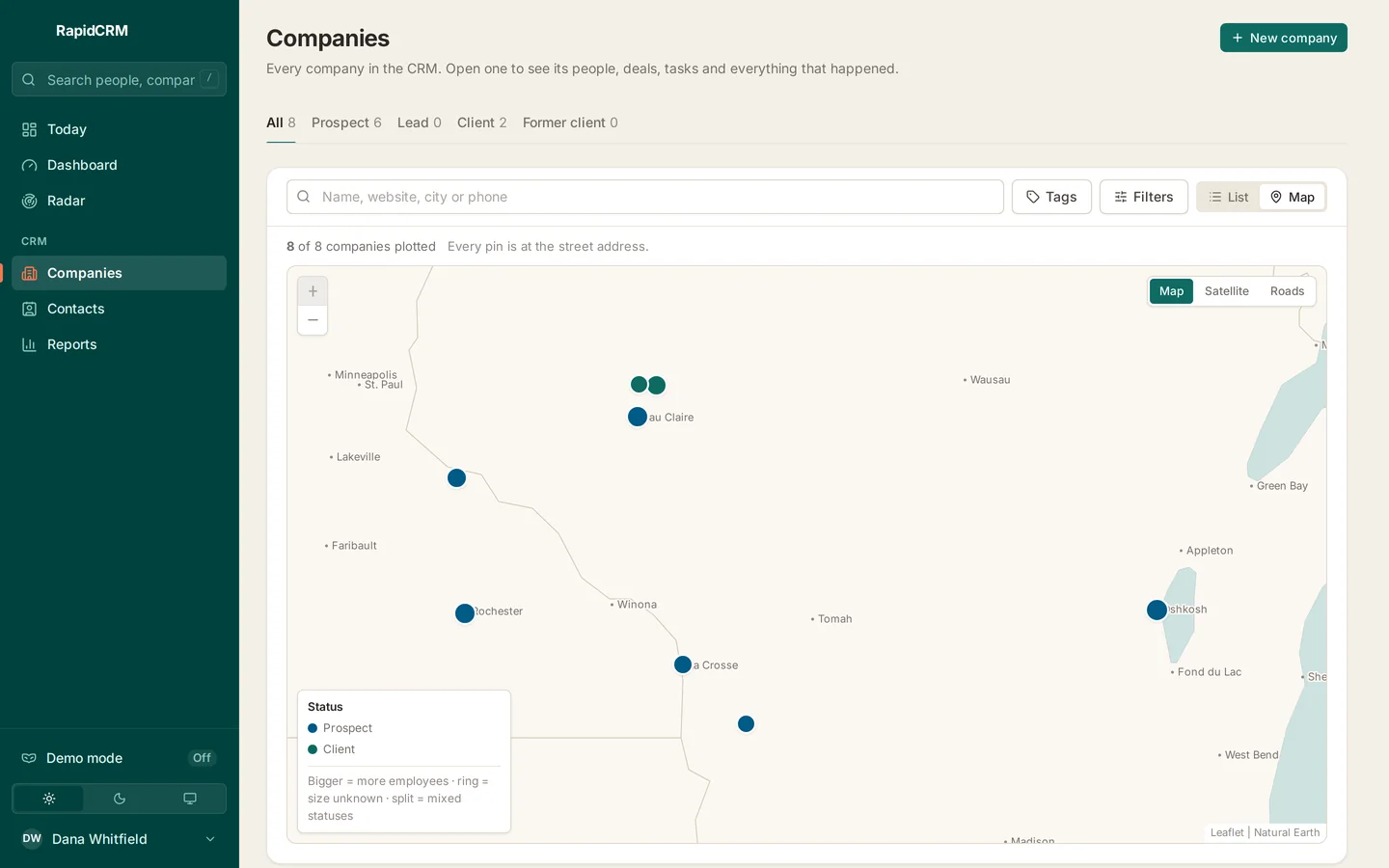Choose the system theme monitor icon
Screen dimensions: 1389x868
click(190, 799)
